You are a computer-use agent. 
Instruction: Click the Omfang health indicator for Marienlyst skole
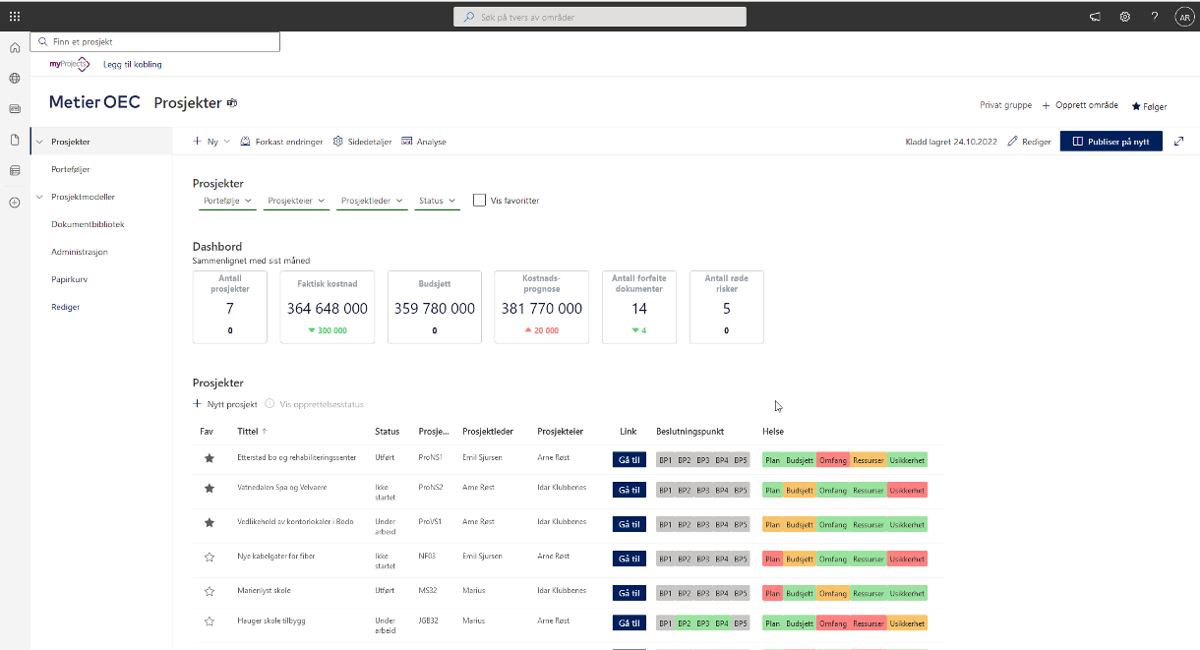point(833,592)
